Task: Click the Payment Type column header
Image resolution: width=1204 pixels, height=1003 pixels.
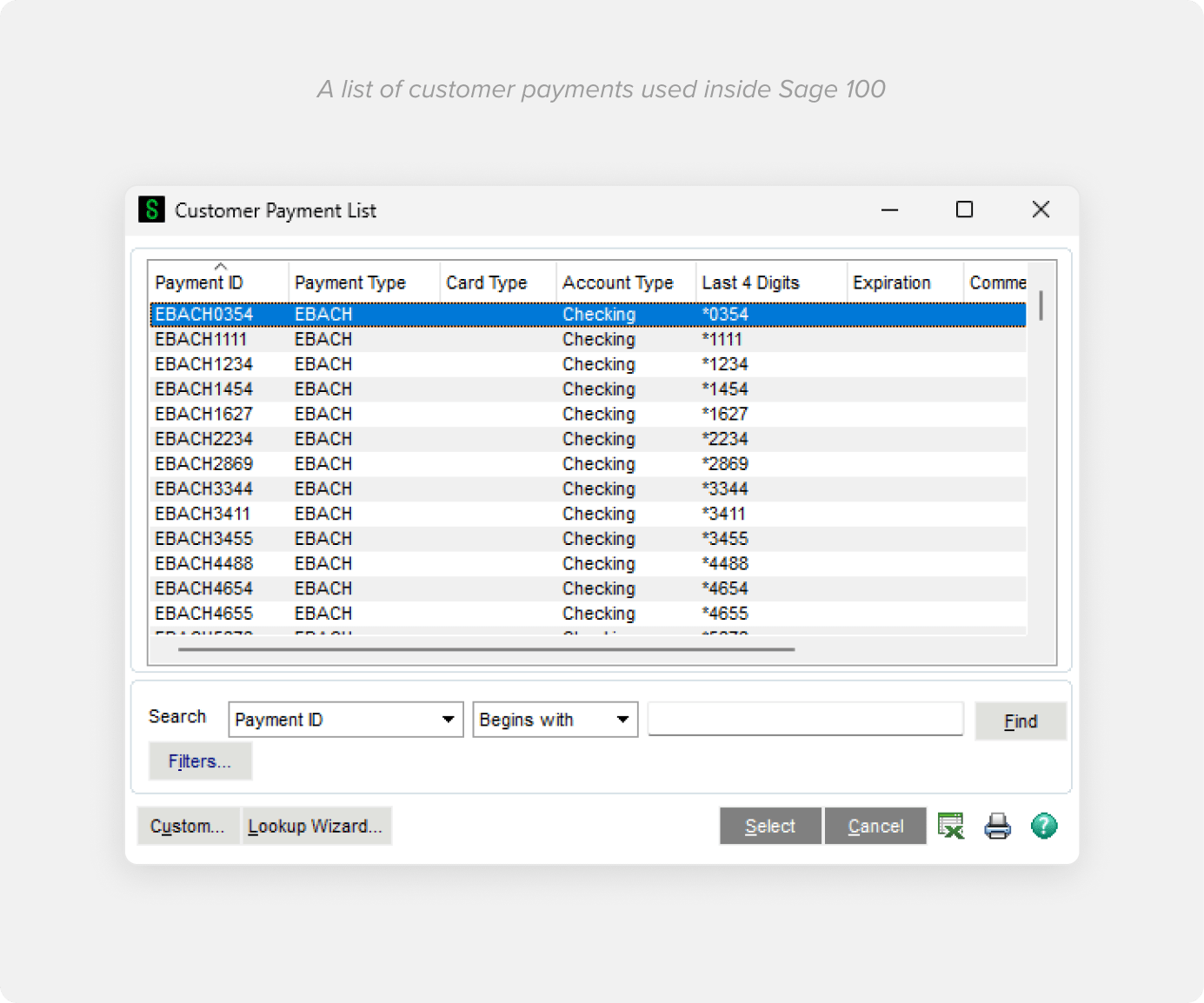Action: [x=349, y=282]
